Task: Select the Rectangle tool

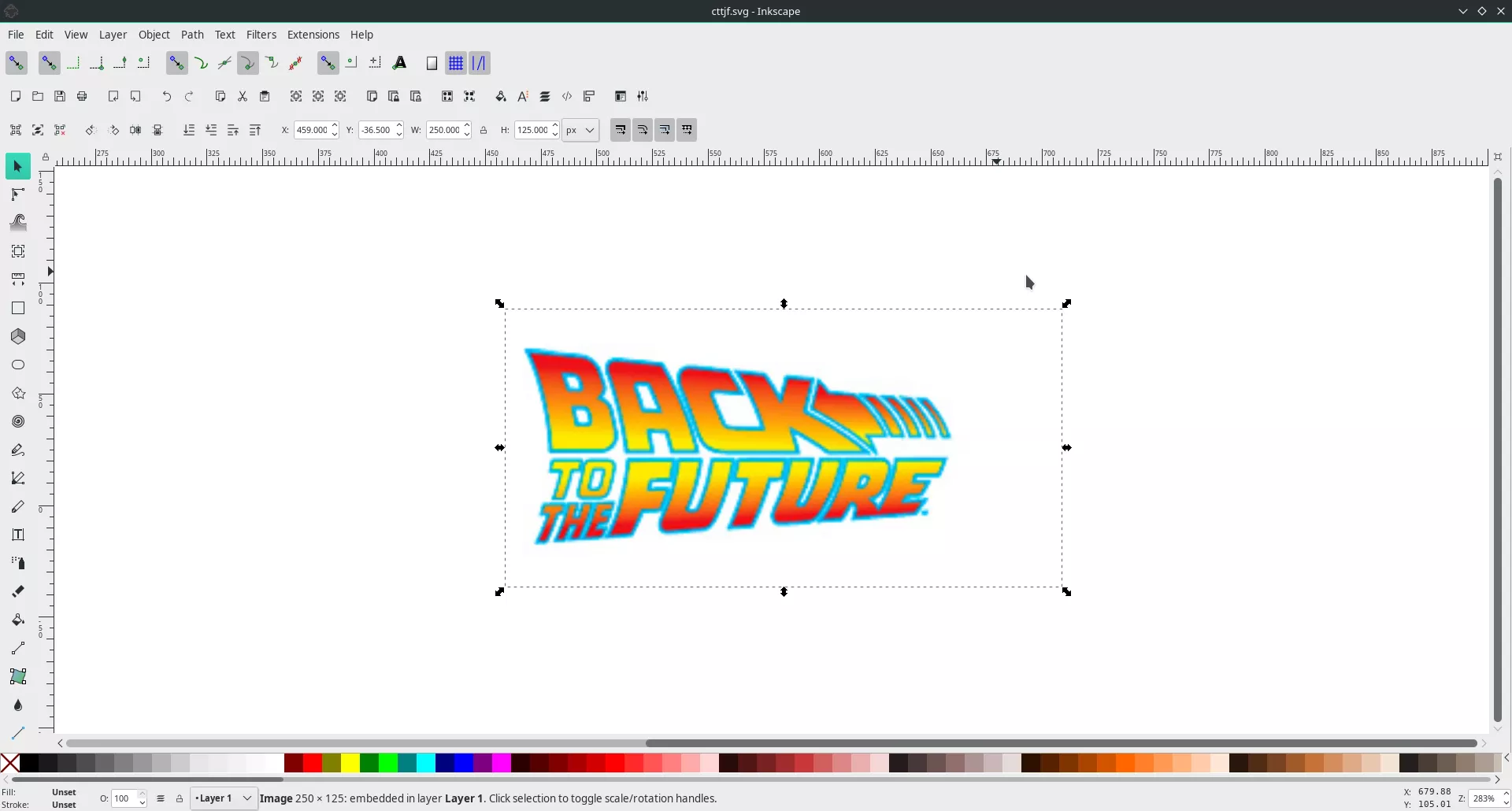Action: 18,308
